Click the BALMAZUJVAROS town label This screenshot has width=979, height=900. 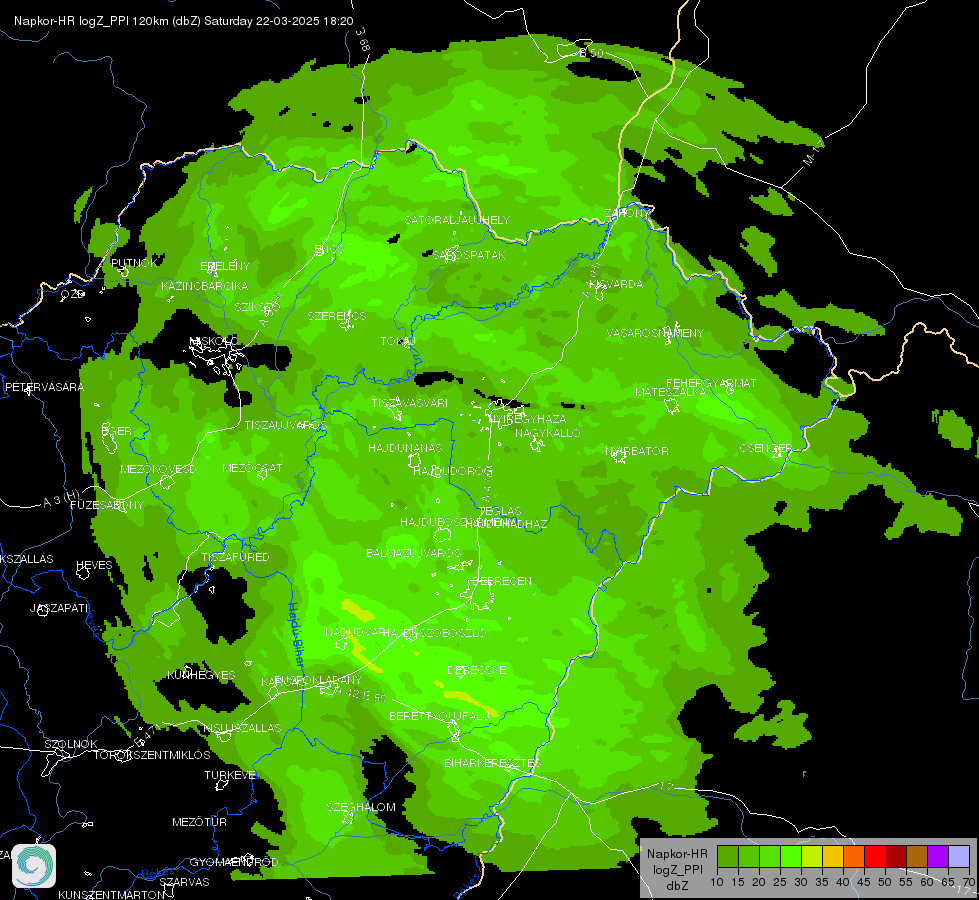coord(413,553)
